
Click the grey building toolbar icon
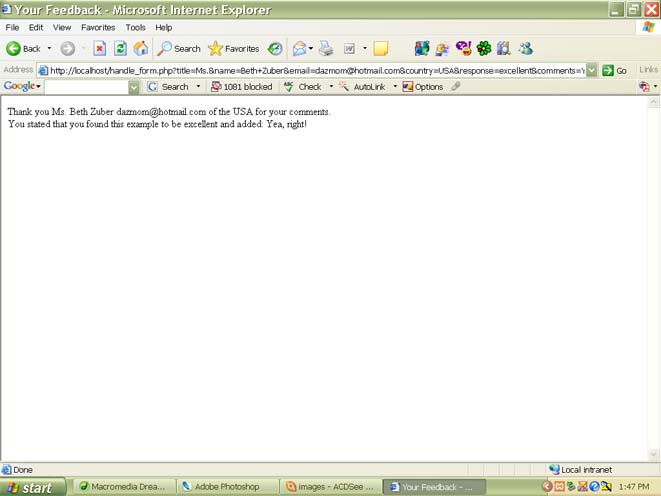pyautogui.click(x=504, y=49)
